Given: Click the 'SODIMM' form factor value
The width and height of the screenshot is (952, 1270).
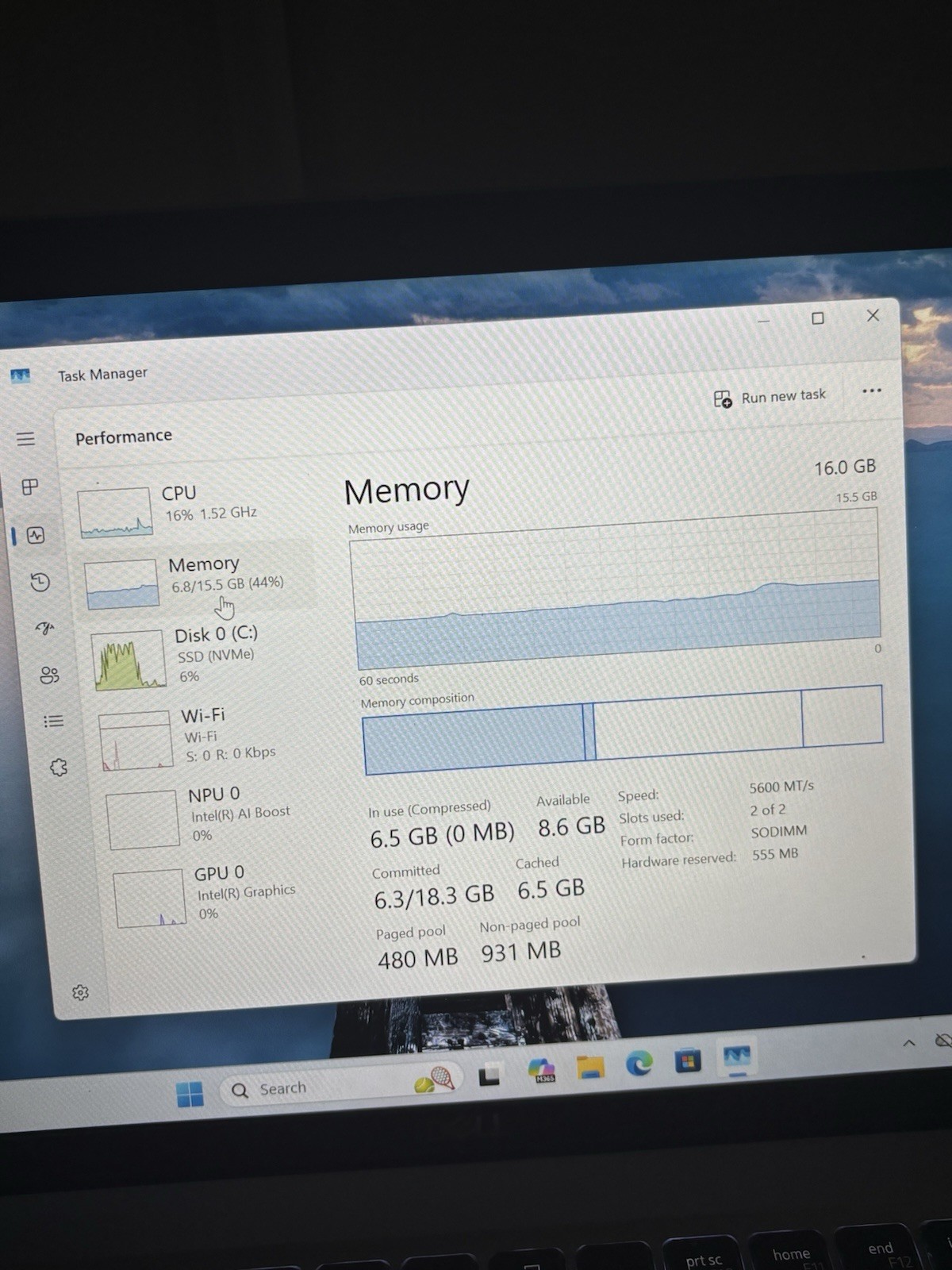Looking at the screenshot, I should [778, 832].
